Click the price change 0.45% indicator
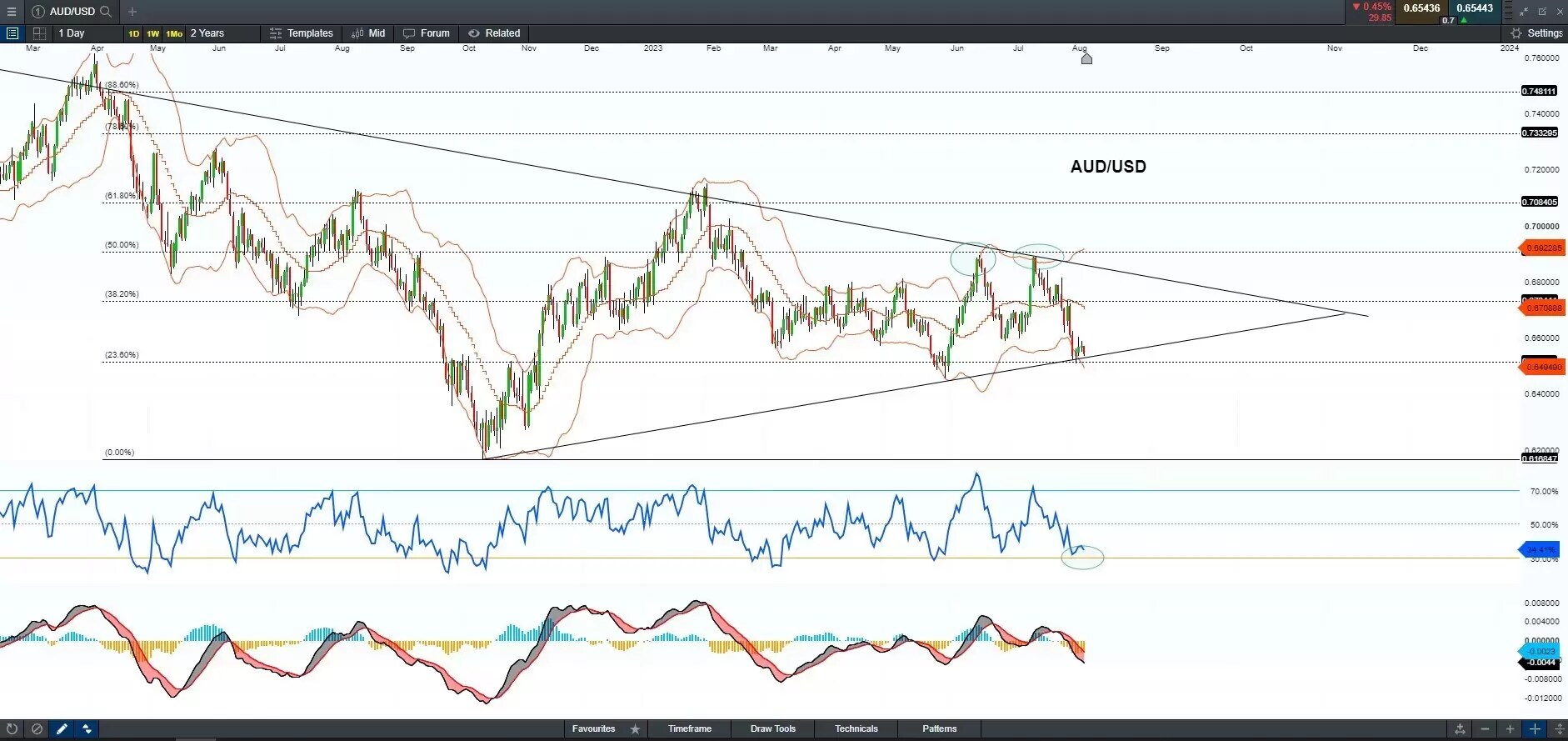This screenshot has width=1568, height=741. point(1371,7)
